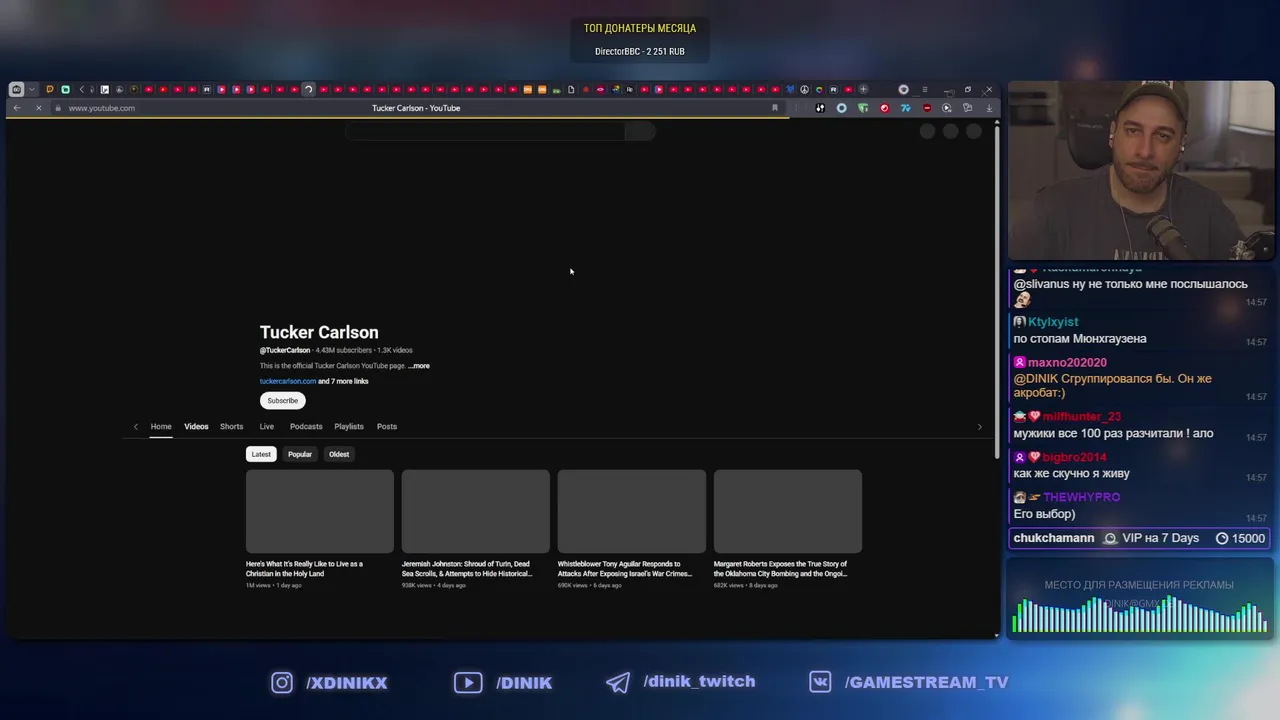Open the tuckercarlson.com link

pos(288,381)
